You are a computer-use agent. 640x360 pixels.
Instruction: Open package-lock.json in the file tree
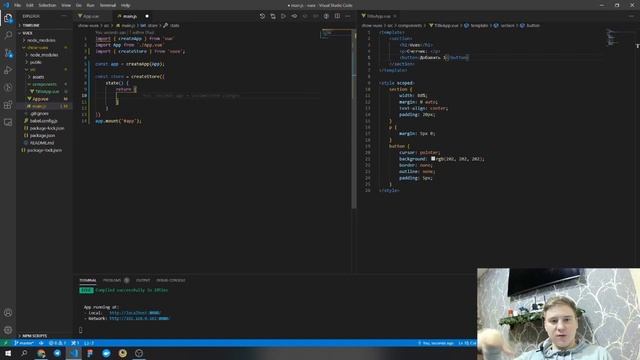click(44, 128)
